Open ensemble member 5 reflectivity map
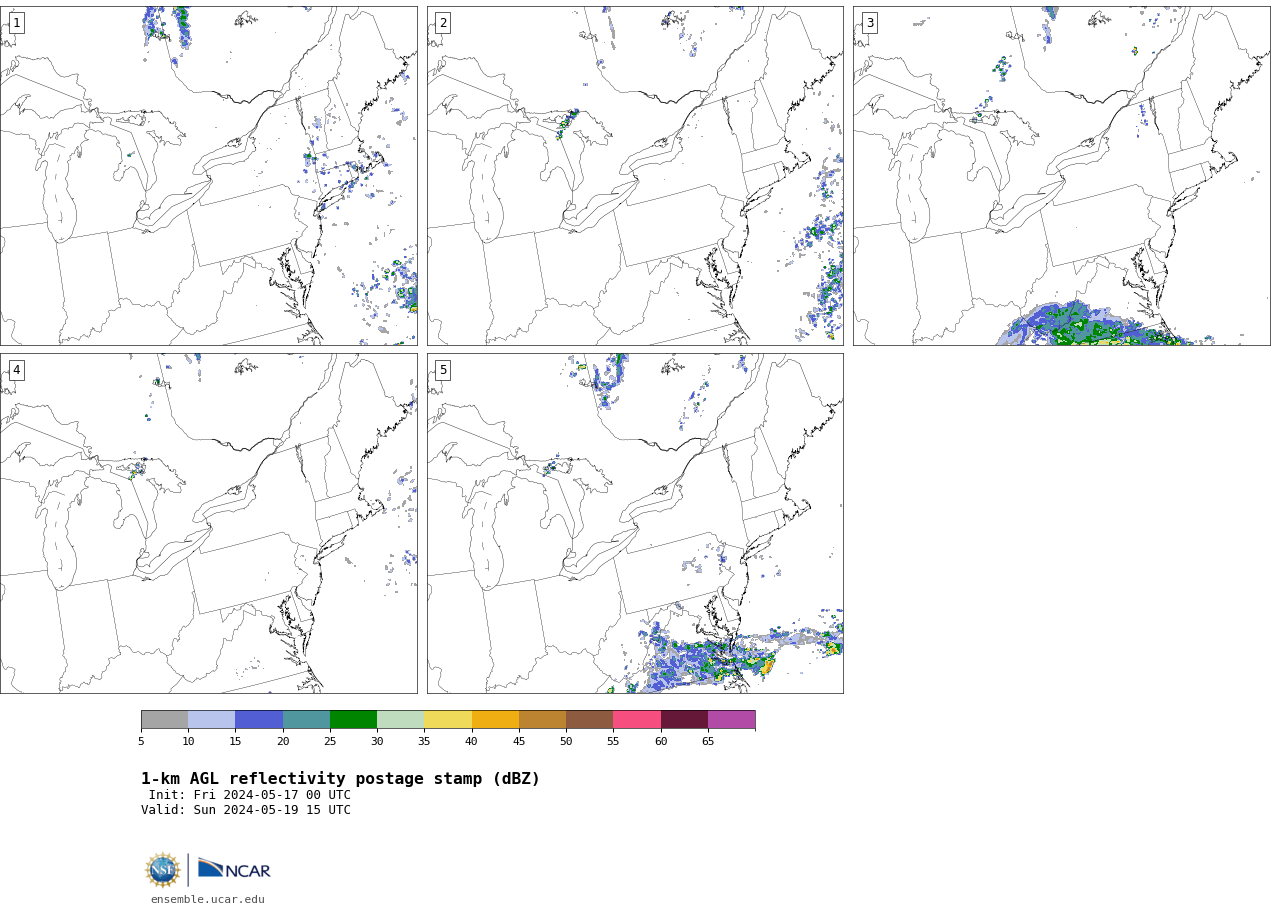The height and width of the screenshot is (910, 1280). [635, 523]
